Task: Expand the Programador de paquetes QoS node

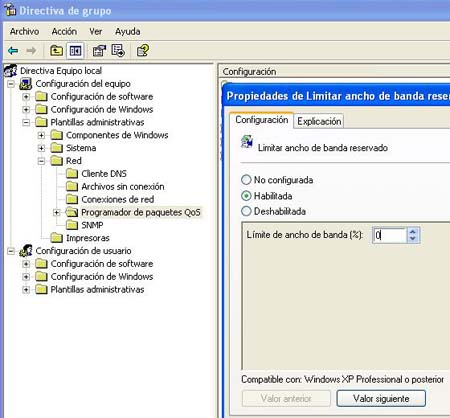Action: pos(57,212)
